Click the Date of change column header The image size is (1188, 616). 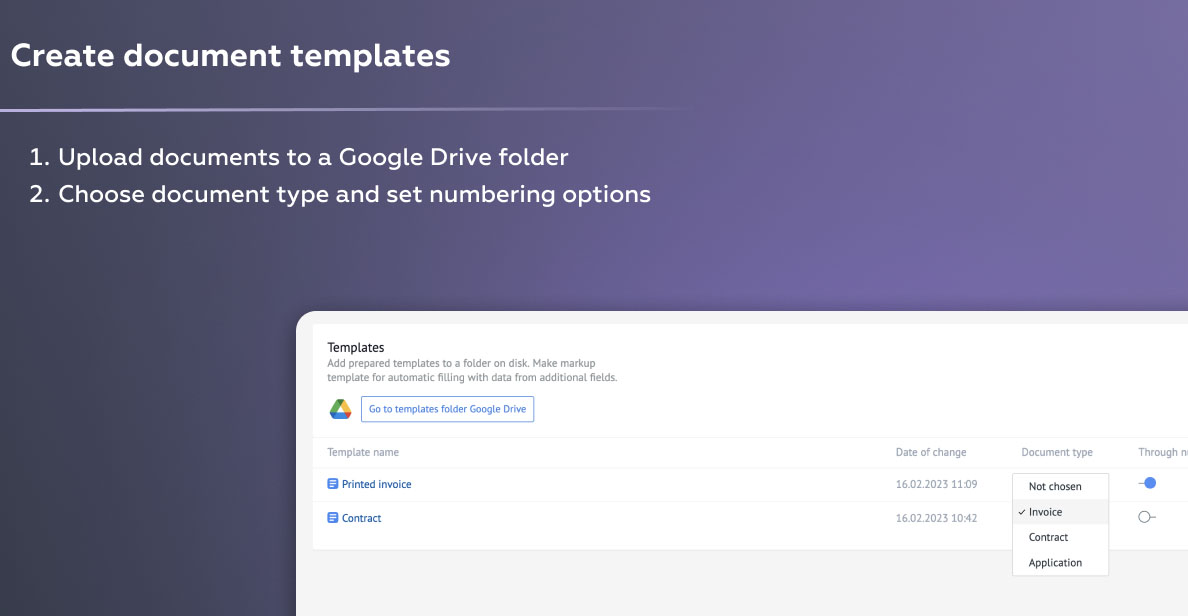931,452
